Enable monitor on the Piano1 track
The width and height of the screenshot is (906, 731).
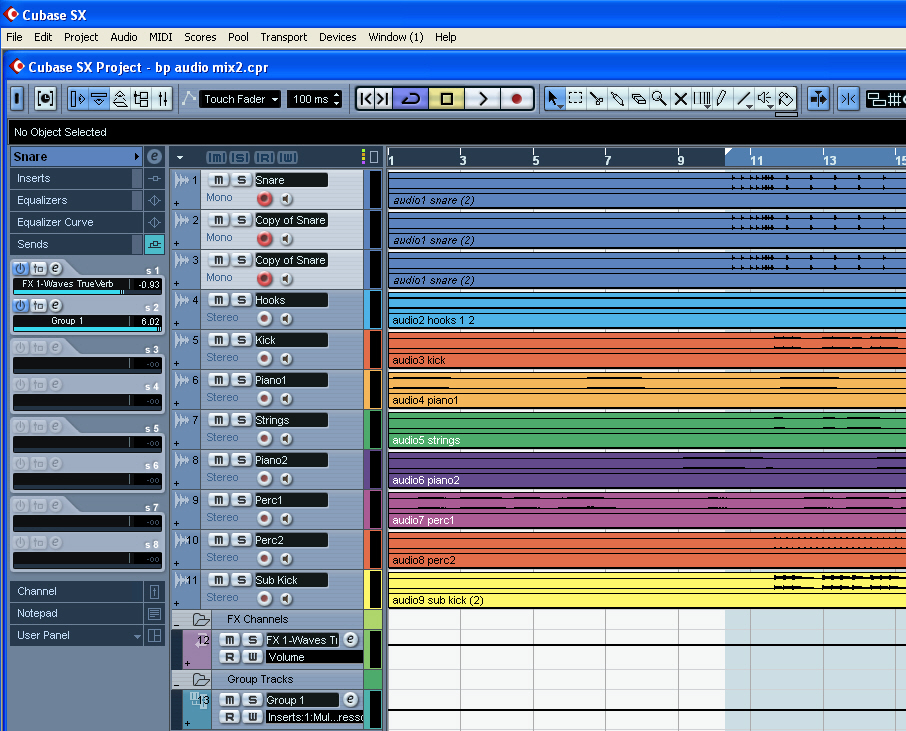(x=287, y=399)
